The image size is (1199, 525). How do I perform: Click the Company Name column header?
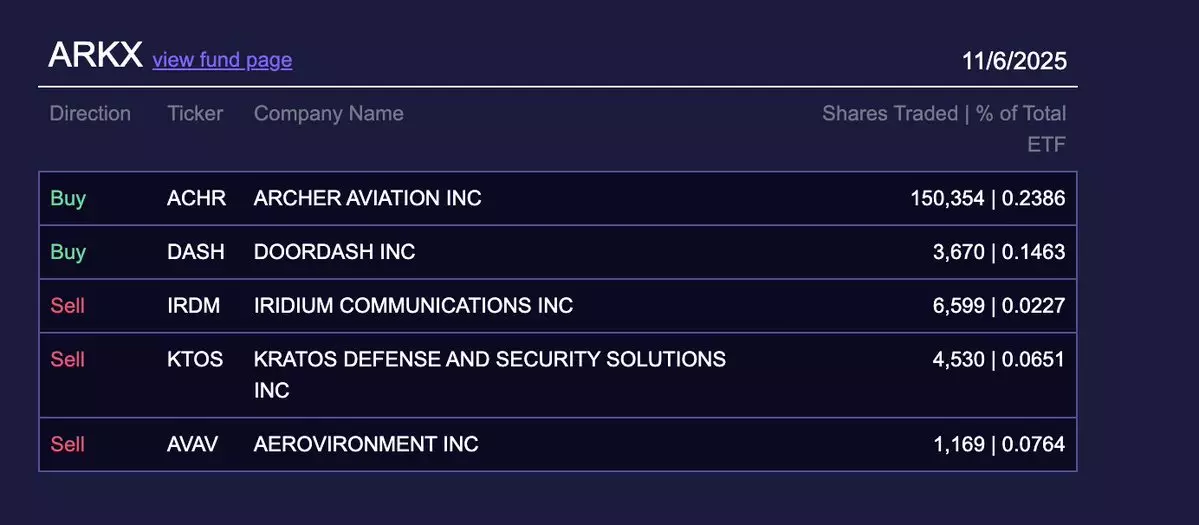[x=328, y=114]
